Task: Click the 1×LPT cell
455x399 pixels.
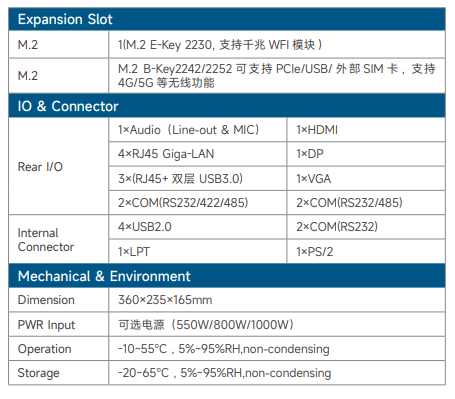Action: coord(198,251)
